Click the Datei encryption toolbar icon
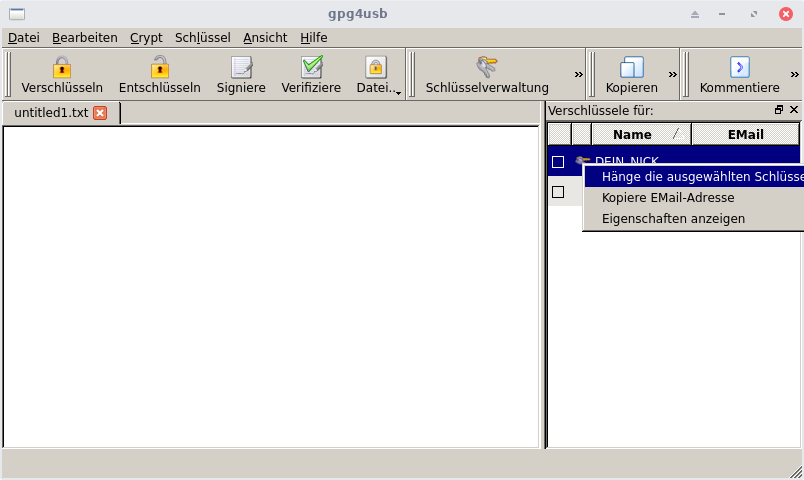The width and height of the screenshot is (804, 480). pos(375,67)
